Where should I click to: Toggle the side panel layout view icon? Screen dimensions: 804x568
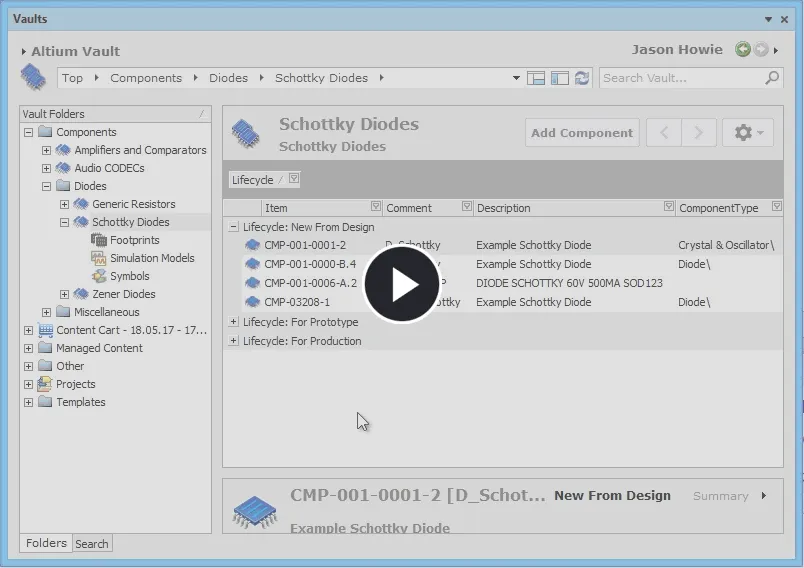(x=559, y=78)
